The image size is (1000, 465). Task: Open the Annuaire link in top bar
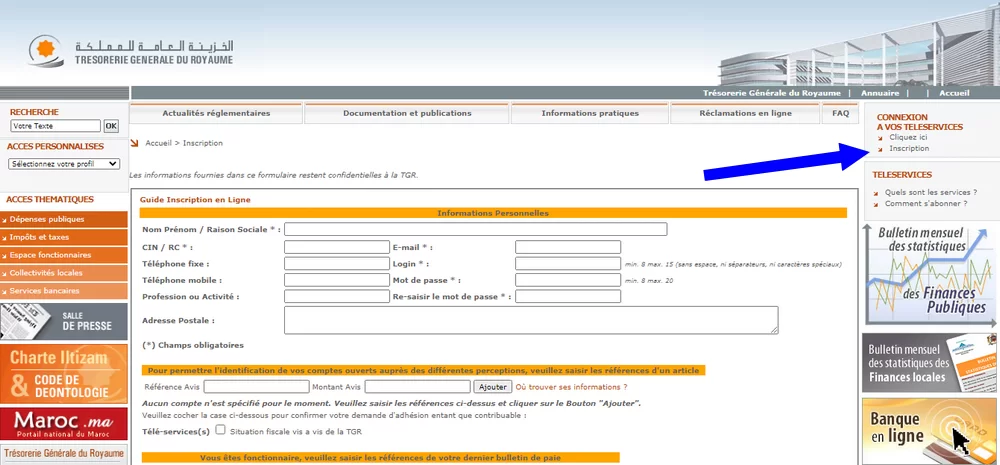(880, 93)
